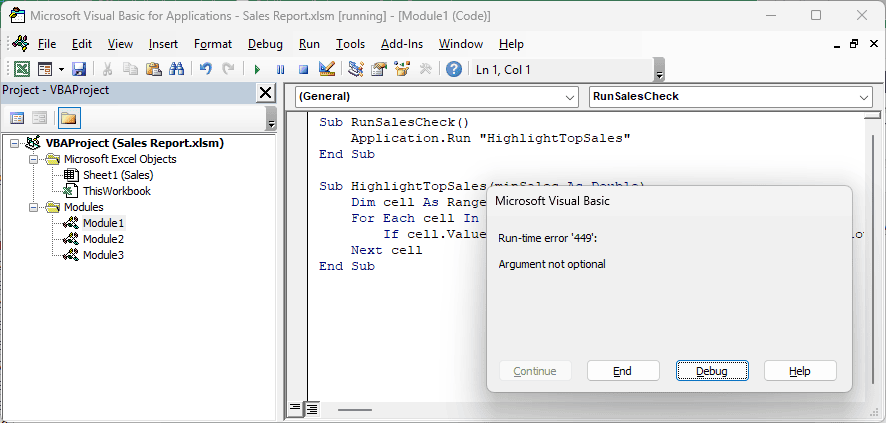Image resolution: width=886 pixels, height=423 pixels.
Task: Select Sheet1 (Sales) in the project tree
Action: [118, 175]
